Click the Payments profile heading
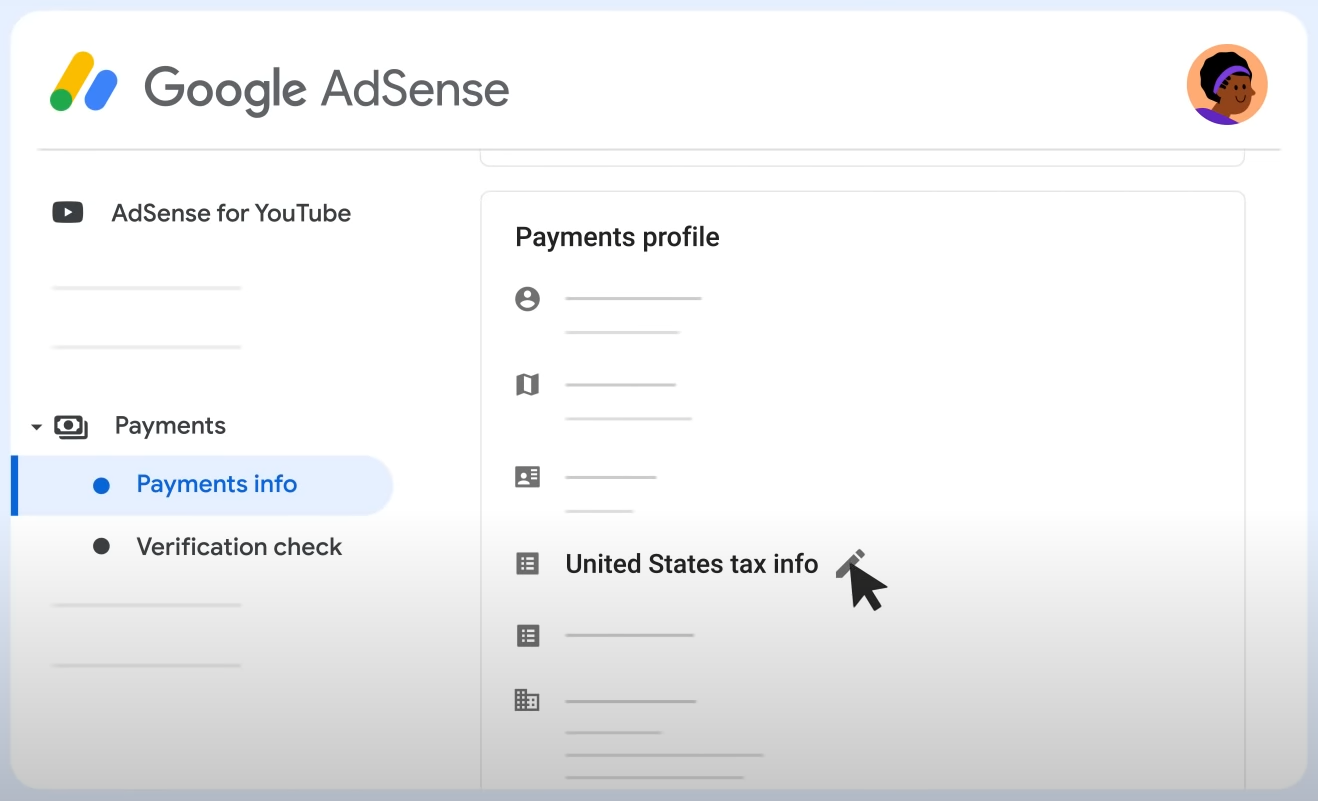This screenshot has height=801, width=1318. (617, 237)
